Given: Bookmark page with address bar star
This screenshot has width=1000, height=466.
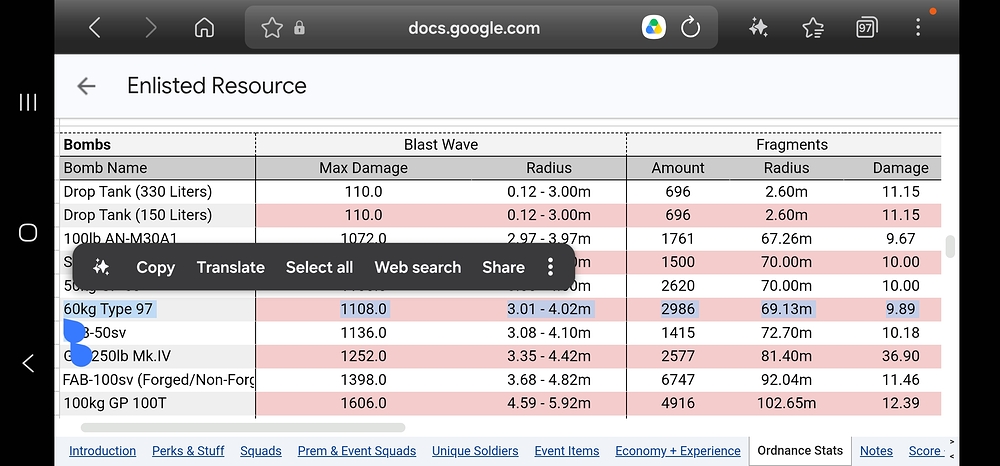Looking at the screenshot, I should tap(272, 27).
